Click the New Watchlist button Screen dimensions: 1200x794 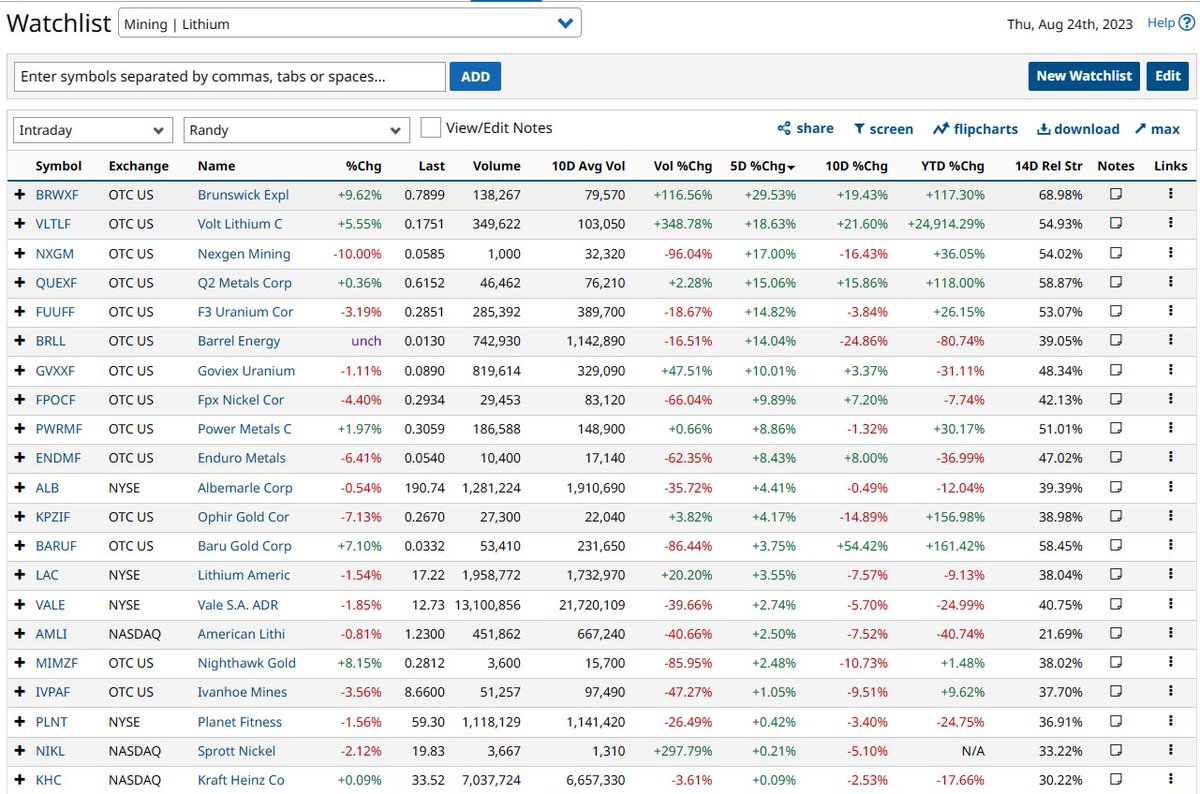pyautogui.click(x=1084, y=76)
